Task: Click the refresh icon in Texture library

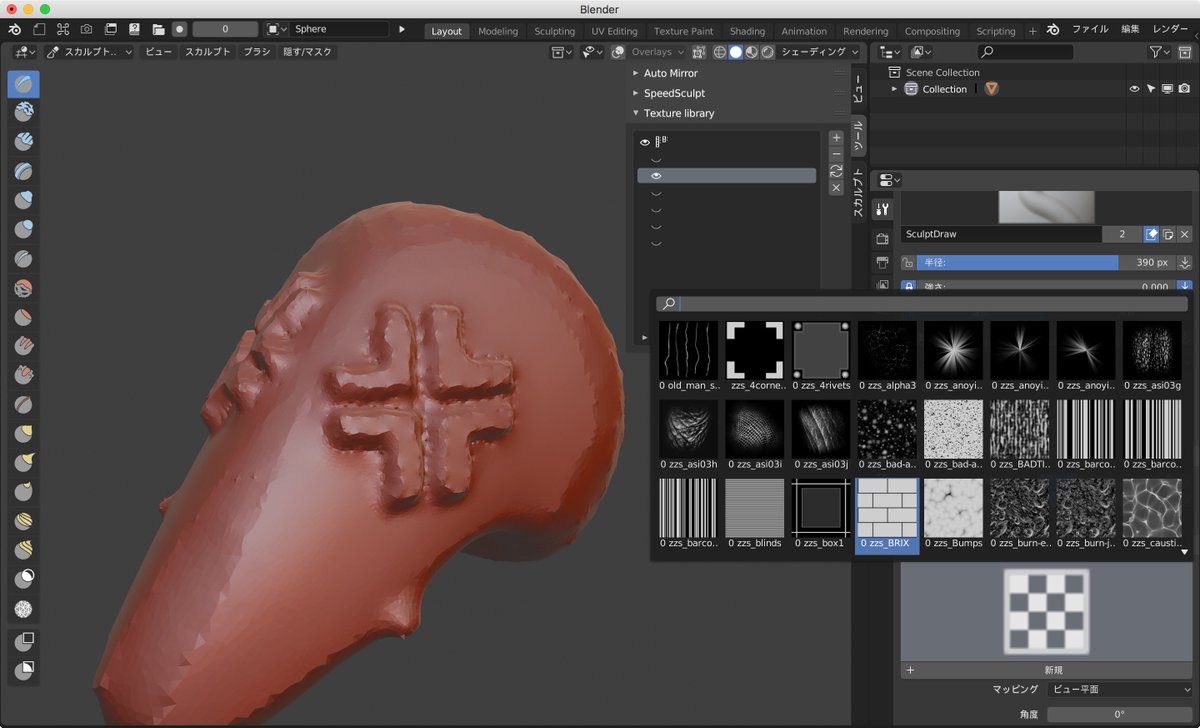Action: click(x=836, y=171)
